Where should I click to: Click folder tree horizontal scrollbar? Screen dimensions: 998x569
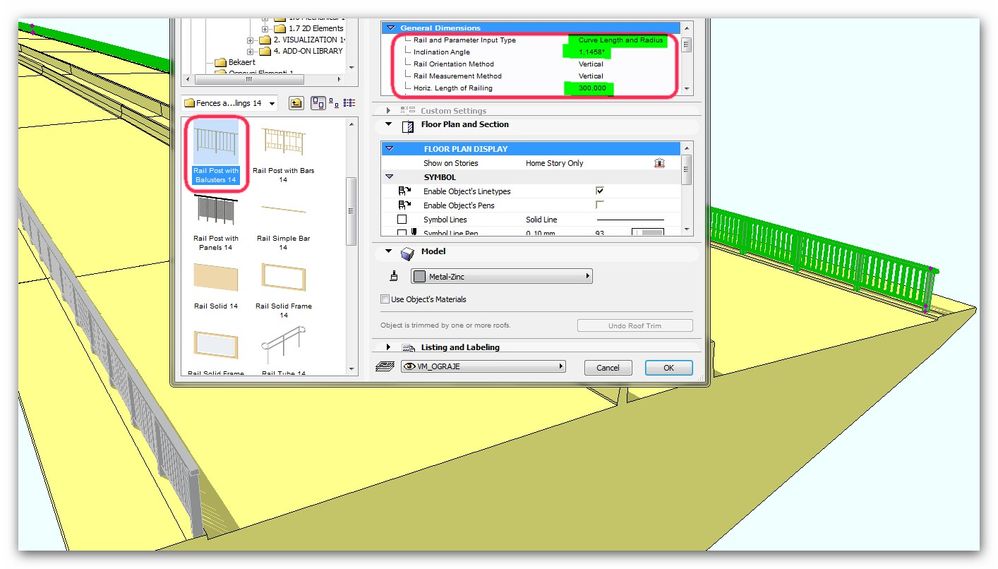tap(249, 80)
